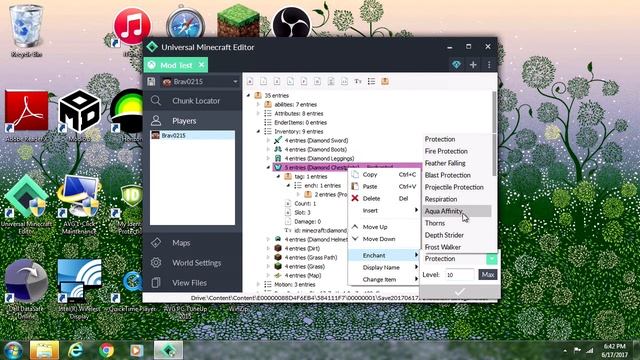Screen dimensions: 640x360
Task: Click the List tag toolbar icon
Action: tap(371, 82)
